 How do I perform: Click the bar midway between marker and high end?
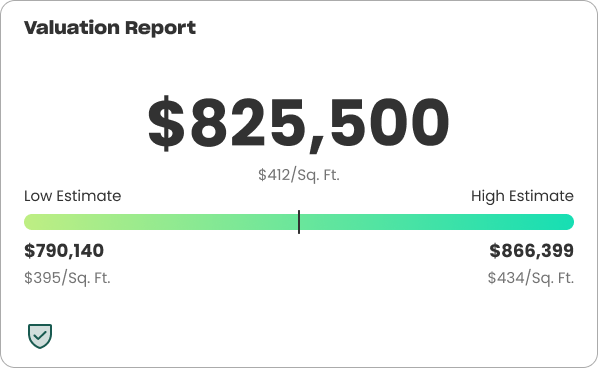pos(436,222)
